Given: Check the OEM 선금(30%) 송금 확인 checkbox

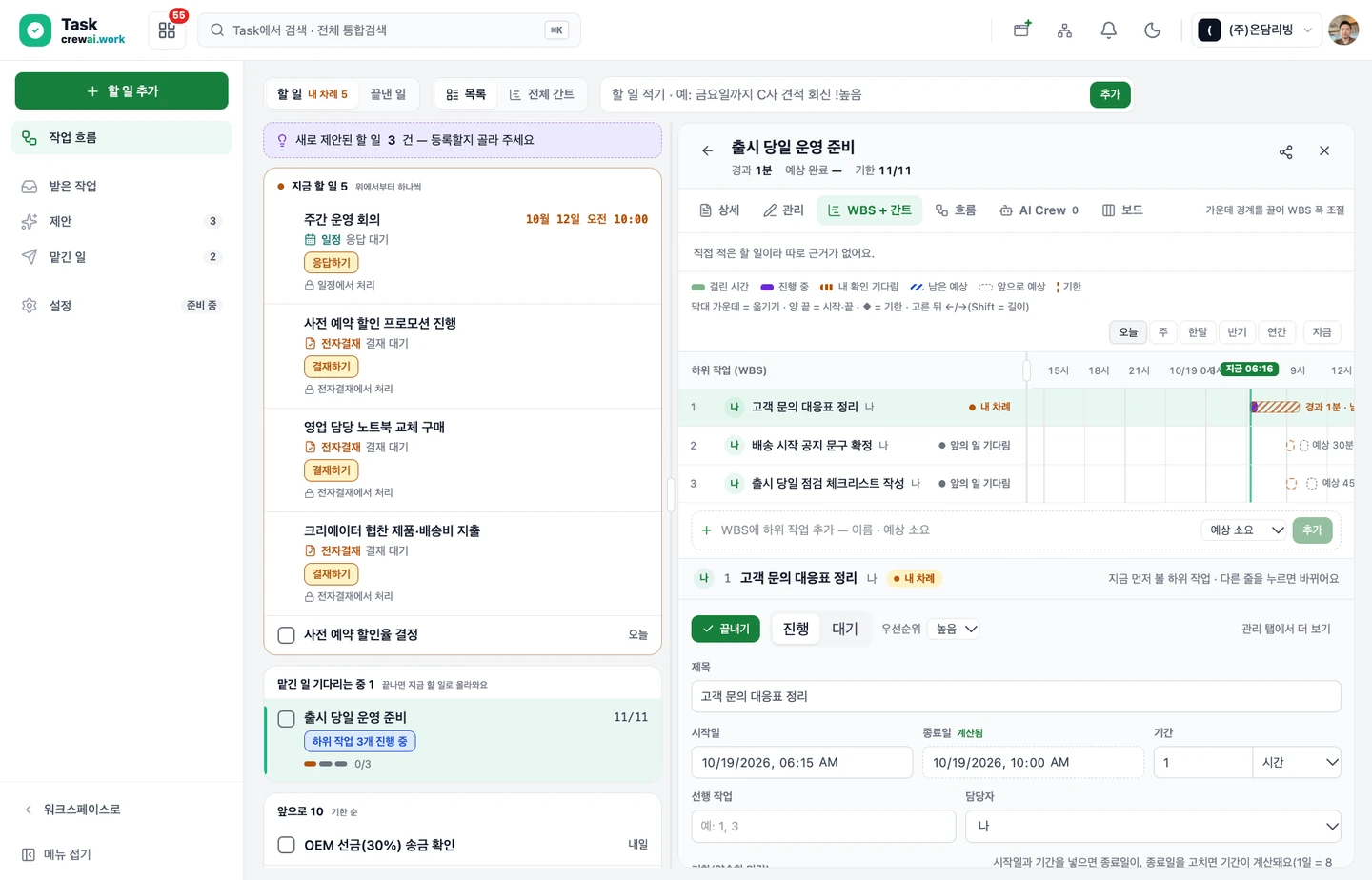Looking at the screenshot, I should [286, 845].
